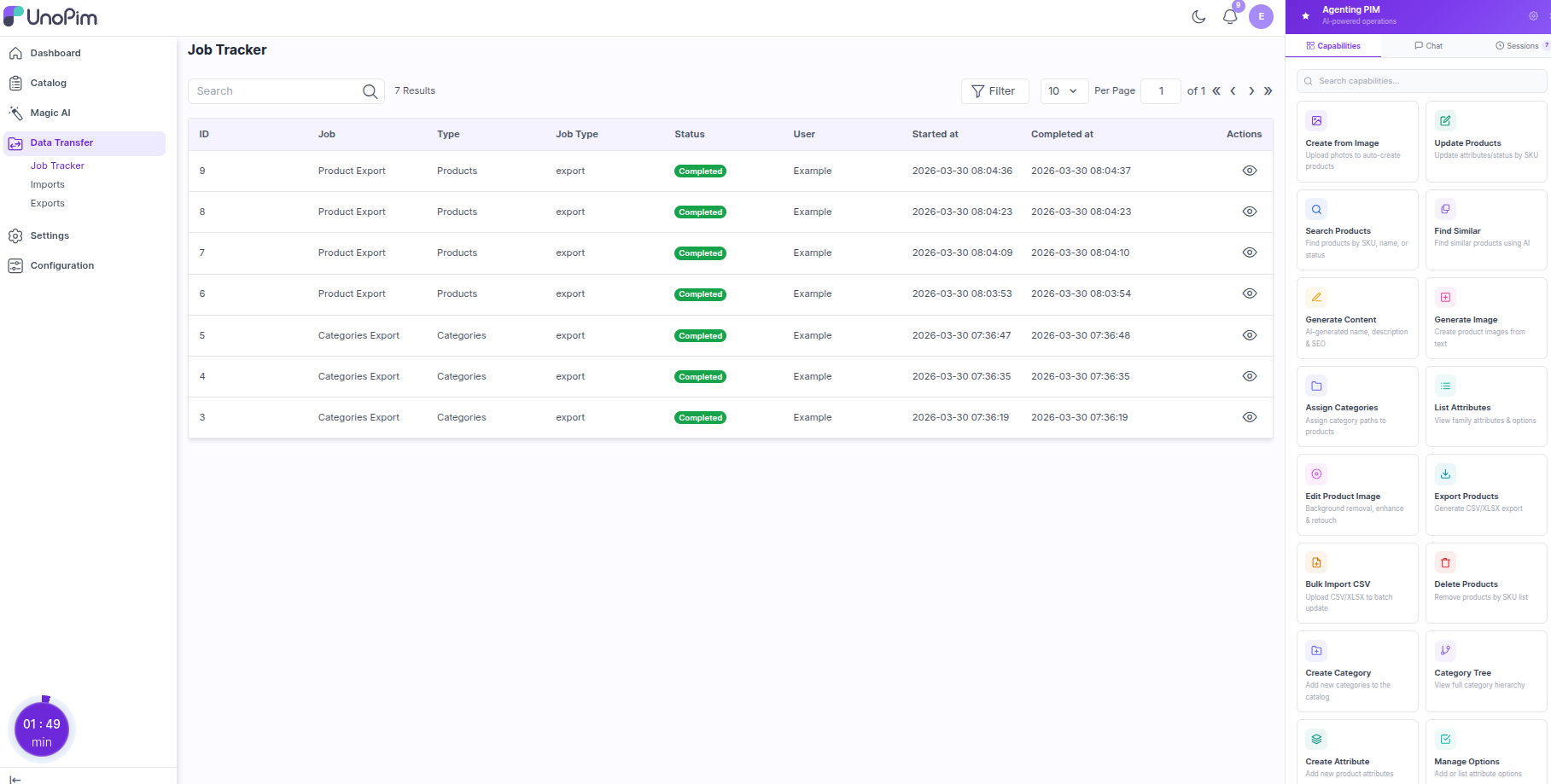Open the per-page count dropdown
The width and height of the screenshot is (1551, 784).
coord(1064,91)
